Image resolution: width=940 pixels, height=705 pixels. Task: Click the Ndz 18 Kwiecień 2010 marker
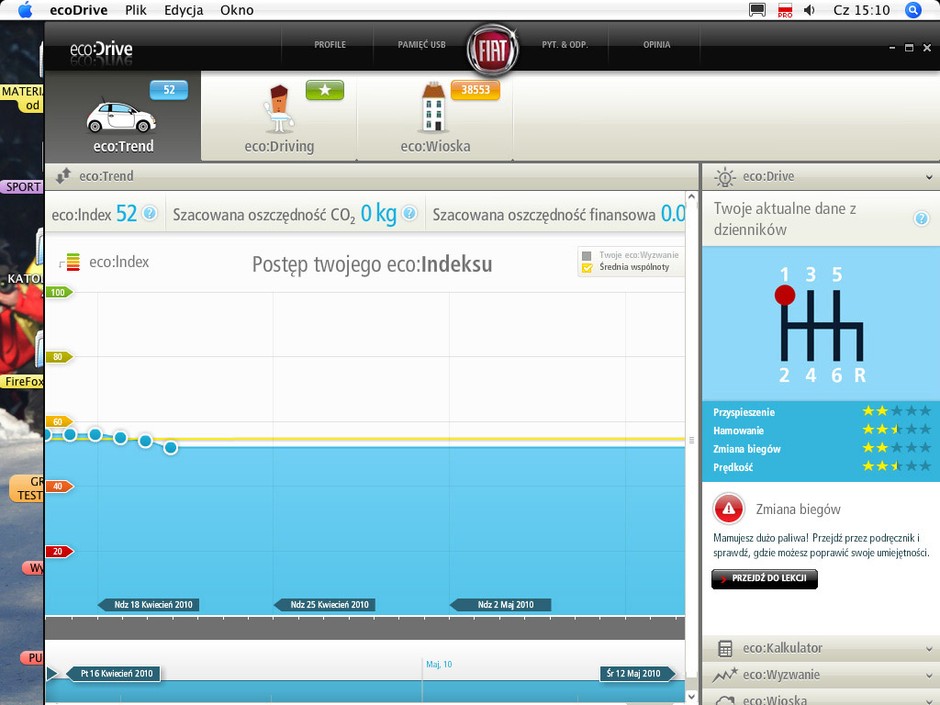click(149, 604)
